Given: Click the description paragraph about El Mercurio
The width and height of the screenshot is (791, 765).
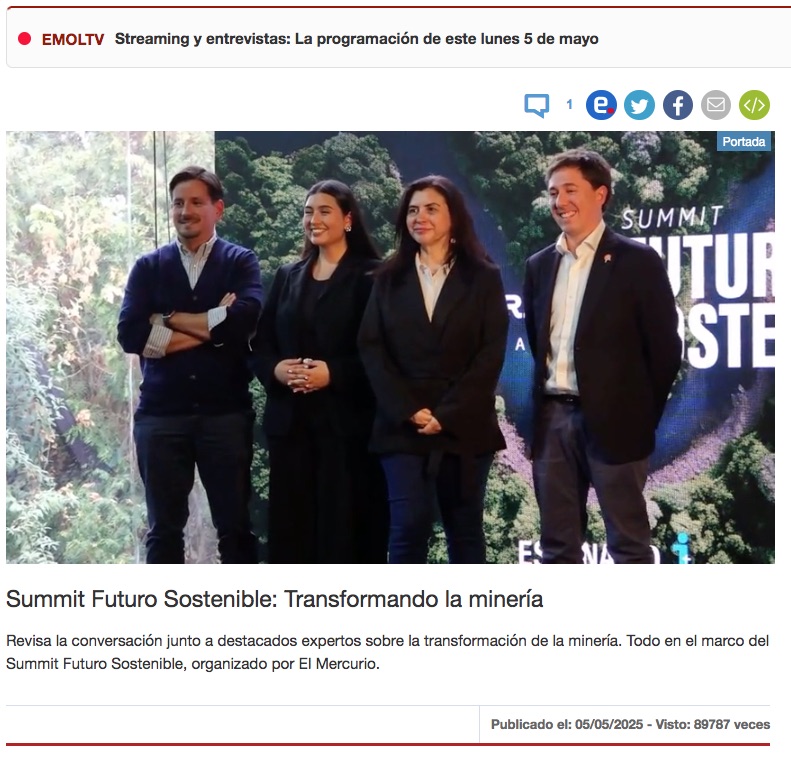Looking at the screenshot, I should pyautogui.click(x=387, y=652).
